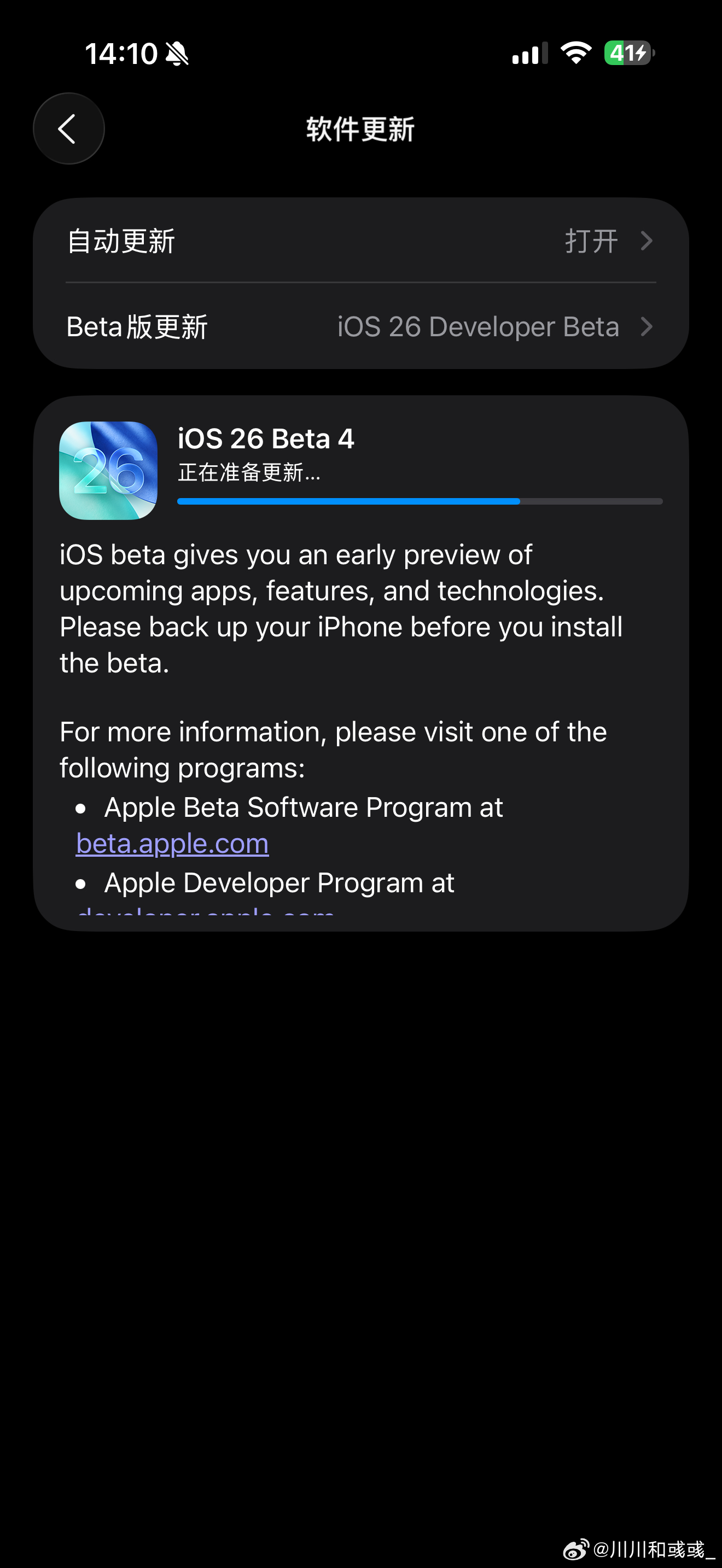Tap the Wi-Fi status icon
The height and width of the screenshot is (1568, 722).
(x=576, y=53)
